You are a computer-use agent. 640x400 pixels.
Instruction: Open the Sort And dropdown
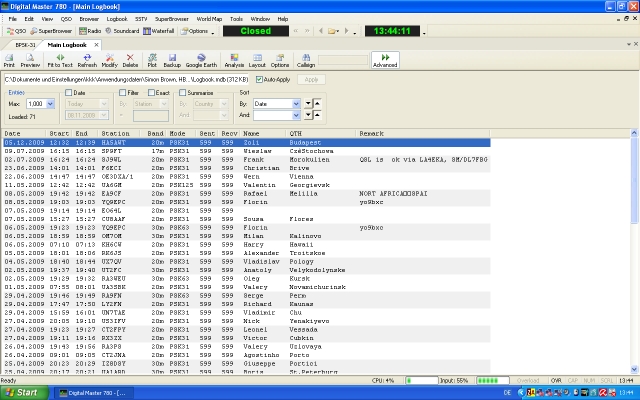coord(296,115)
